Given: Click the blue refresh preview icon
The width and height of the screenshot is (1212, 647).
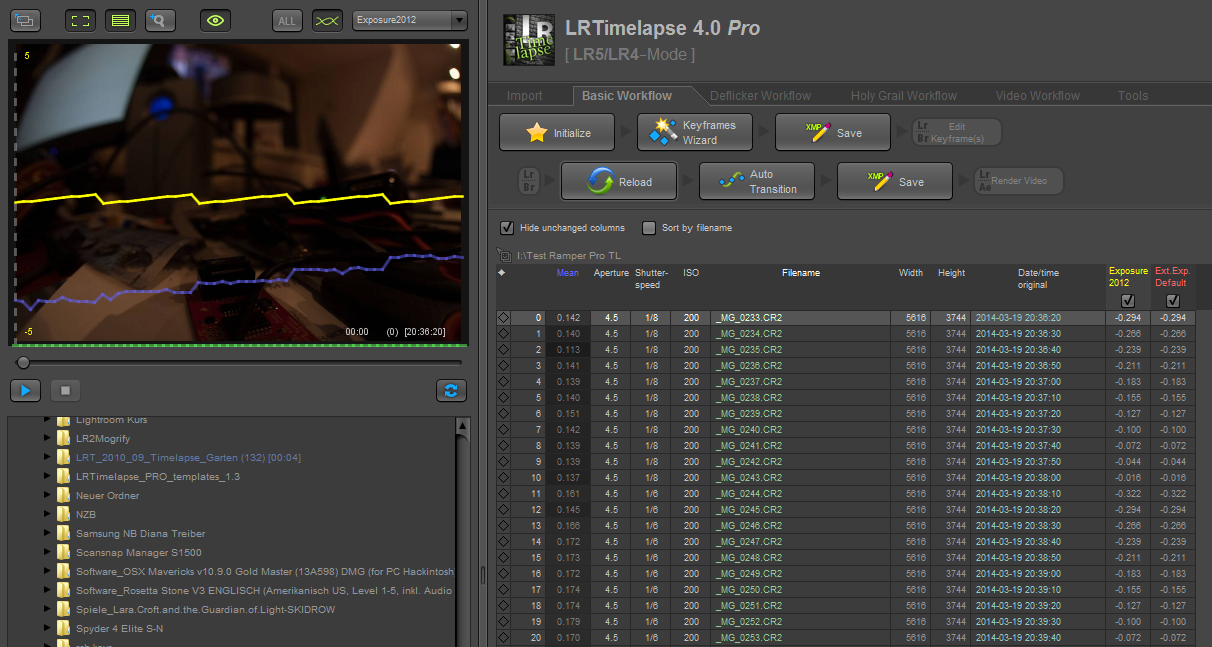Looking at the screenshot, I should [452, 390].
